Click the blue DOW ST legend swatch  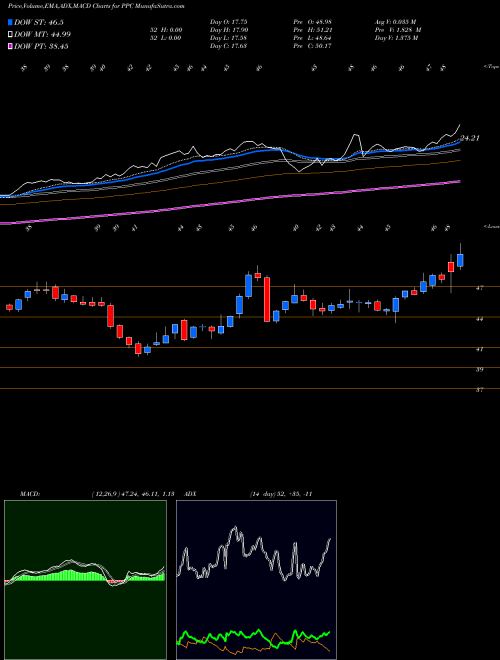tap(10, 22)
